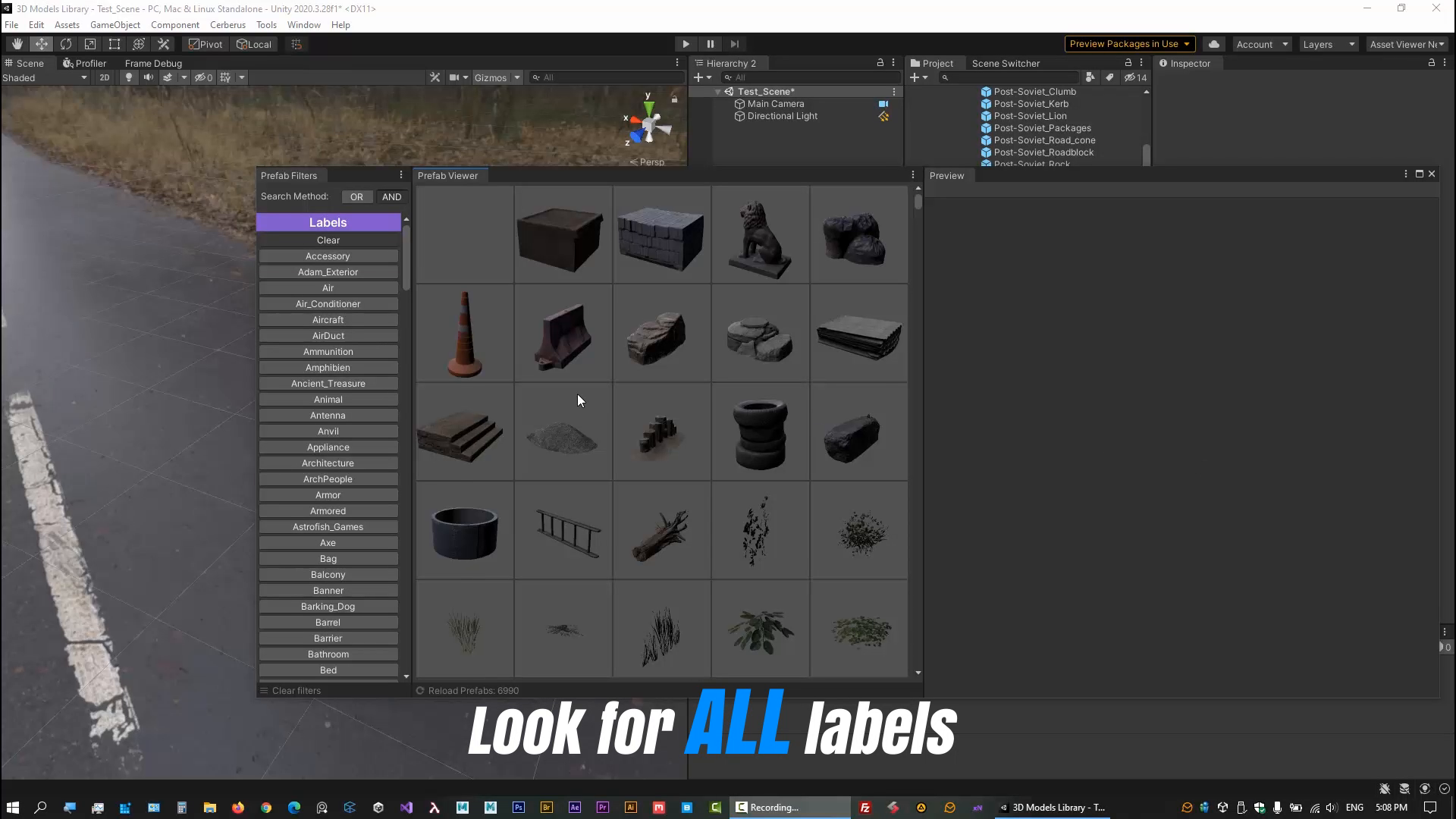Image resolution: width=1456 pixels, height=819 pixels.
Task: Collapse the Test_Scene hierarchy
Action: coord(717,92)
